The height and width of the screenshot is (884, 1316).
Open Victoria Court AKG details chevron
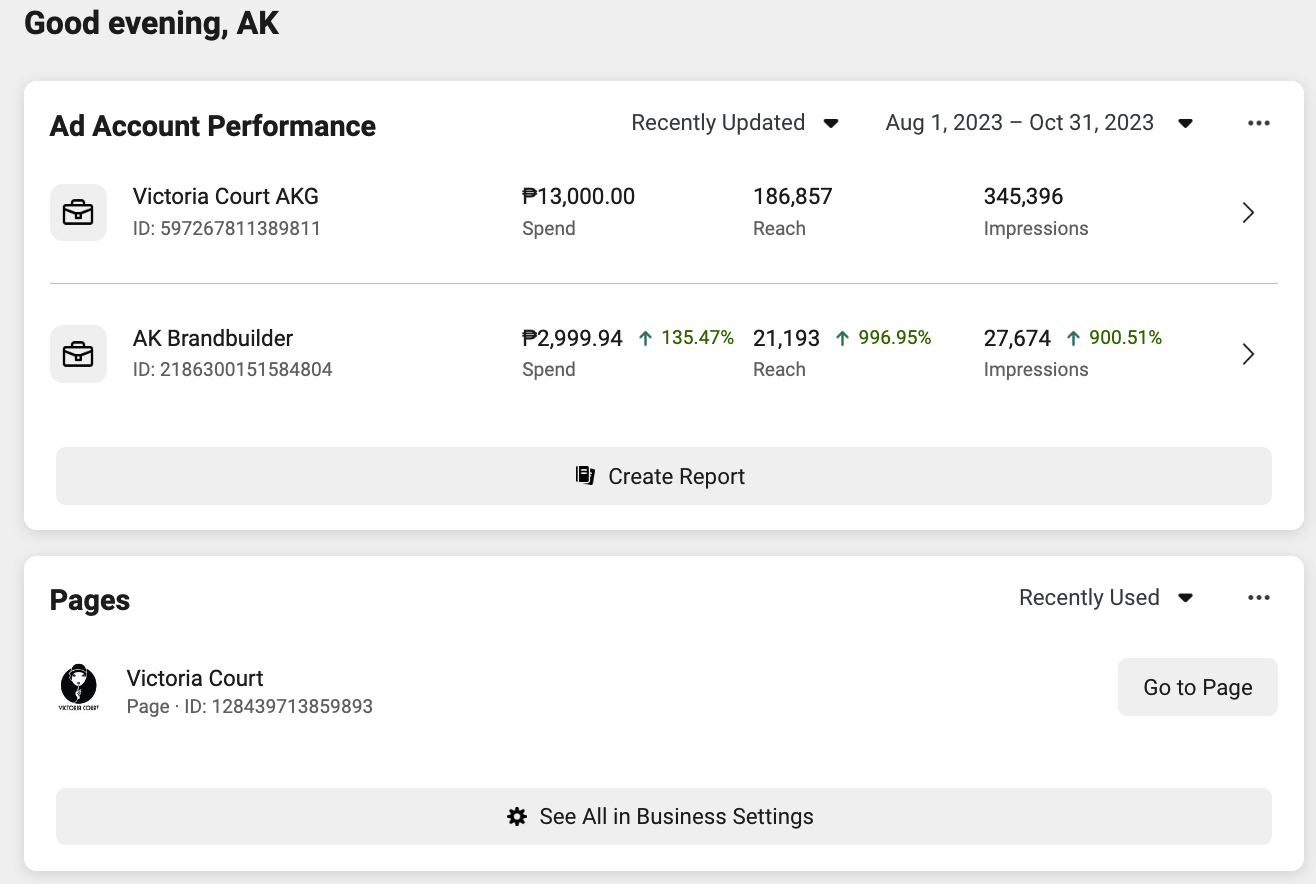[x=1248, y=212]
